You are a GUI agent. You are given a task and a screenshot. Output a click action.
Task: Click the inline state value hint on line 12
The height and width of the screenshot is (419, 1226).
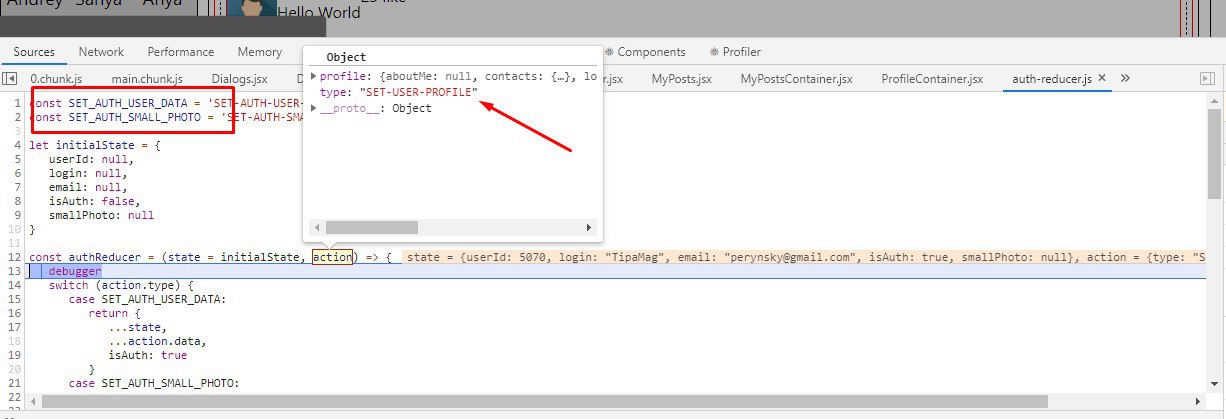803,257
